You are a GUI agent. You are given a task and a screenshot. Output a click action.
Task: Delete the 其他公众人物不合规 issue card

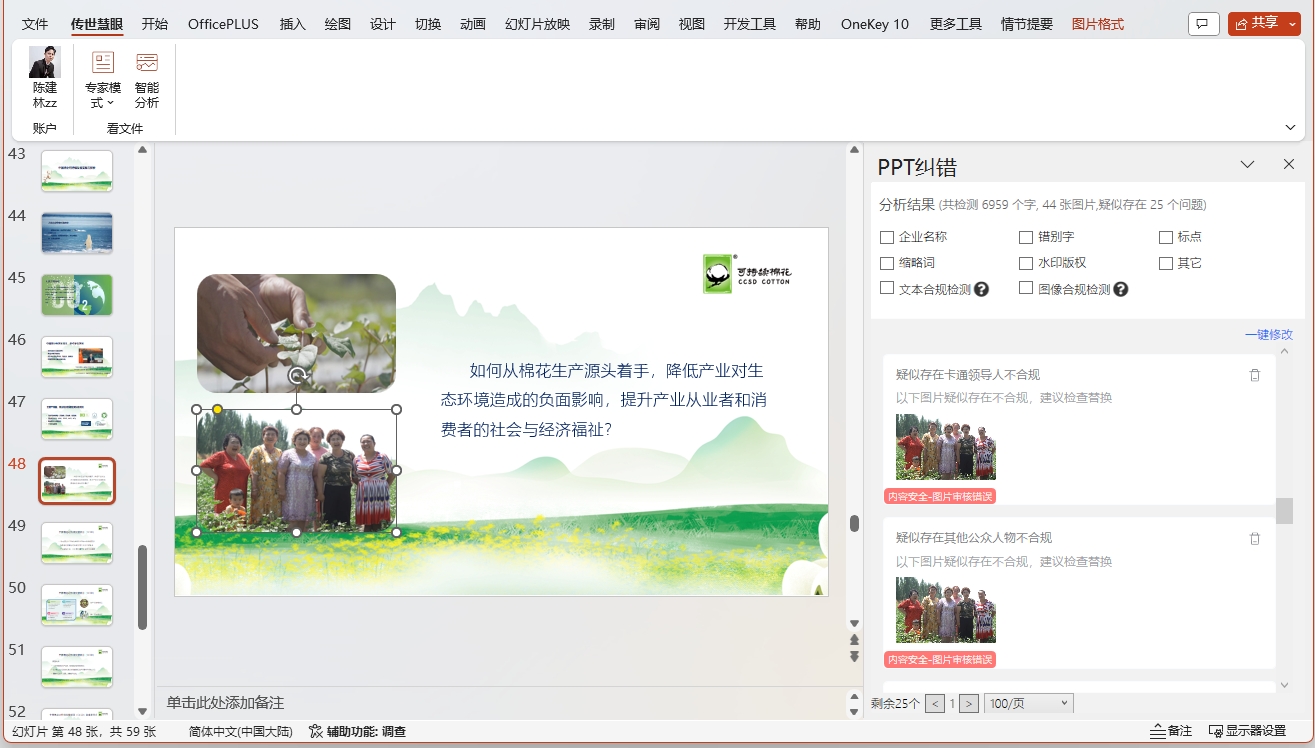(x=1255, y=538)
